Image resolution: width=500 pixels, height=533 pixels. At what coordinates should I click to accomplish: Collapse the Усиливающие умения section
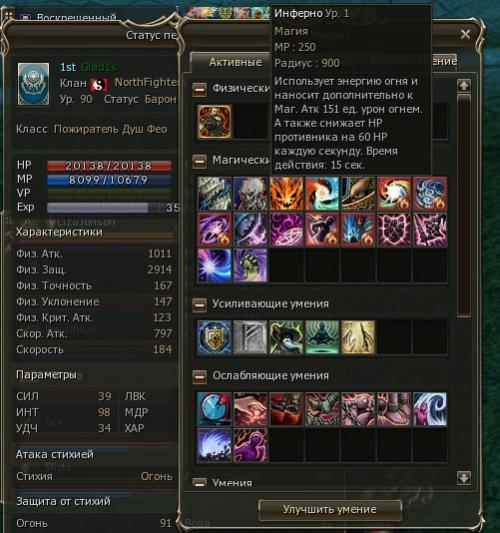tap(200, 305)
